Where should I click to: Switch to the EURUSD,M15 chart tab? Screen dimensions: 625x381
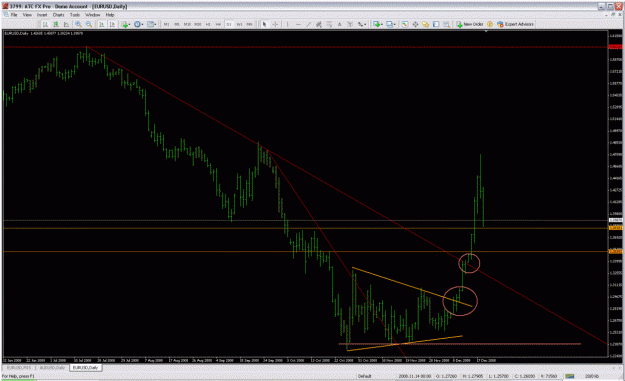[x=18, y=368]
